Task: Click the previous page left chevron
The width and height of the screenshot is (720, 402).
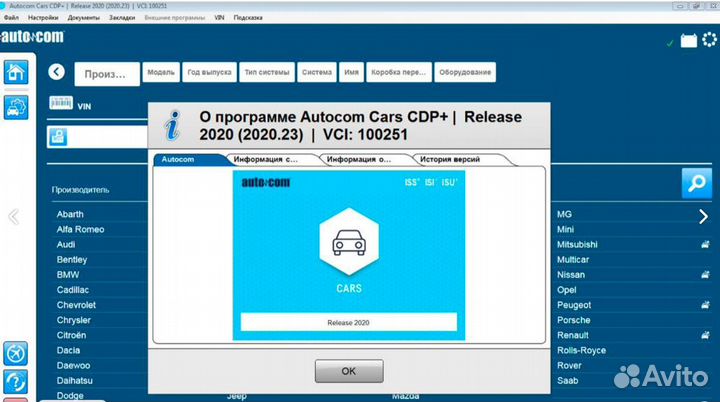Action: (14, 216)
